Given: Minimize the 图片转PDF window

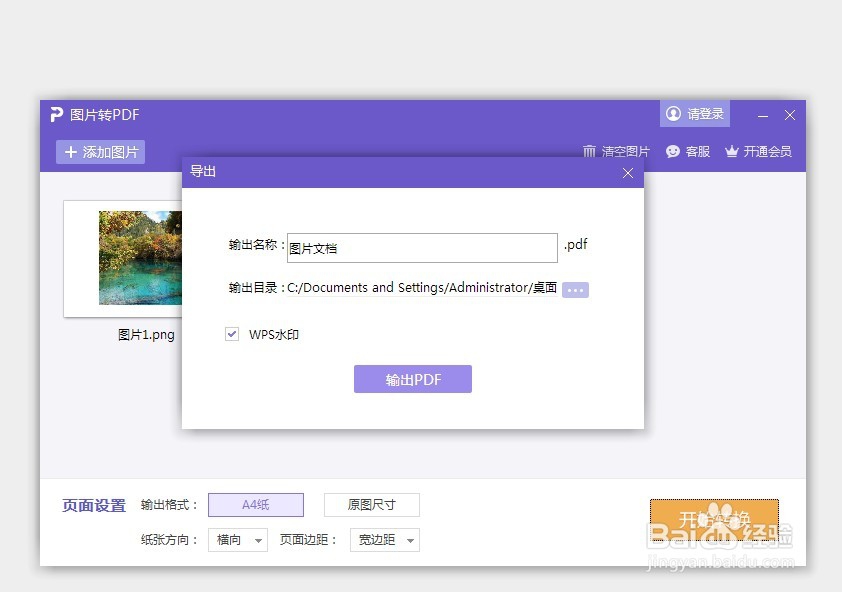Looking at the screenshot, I should [x=763, y=115].
